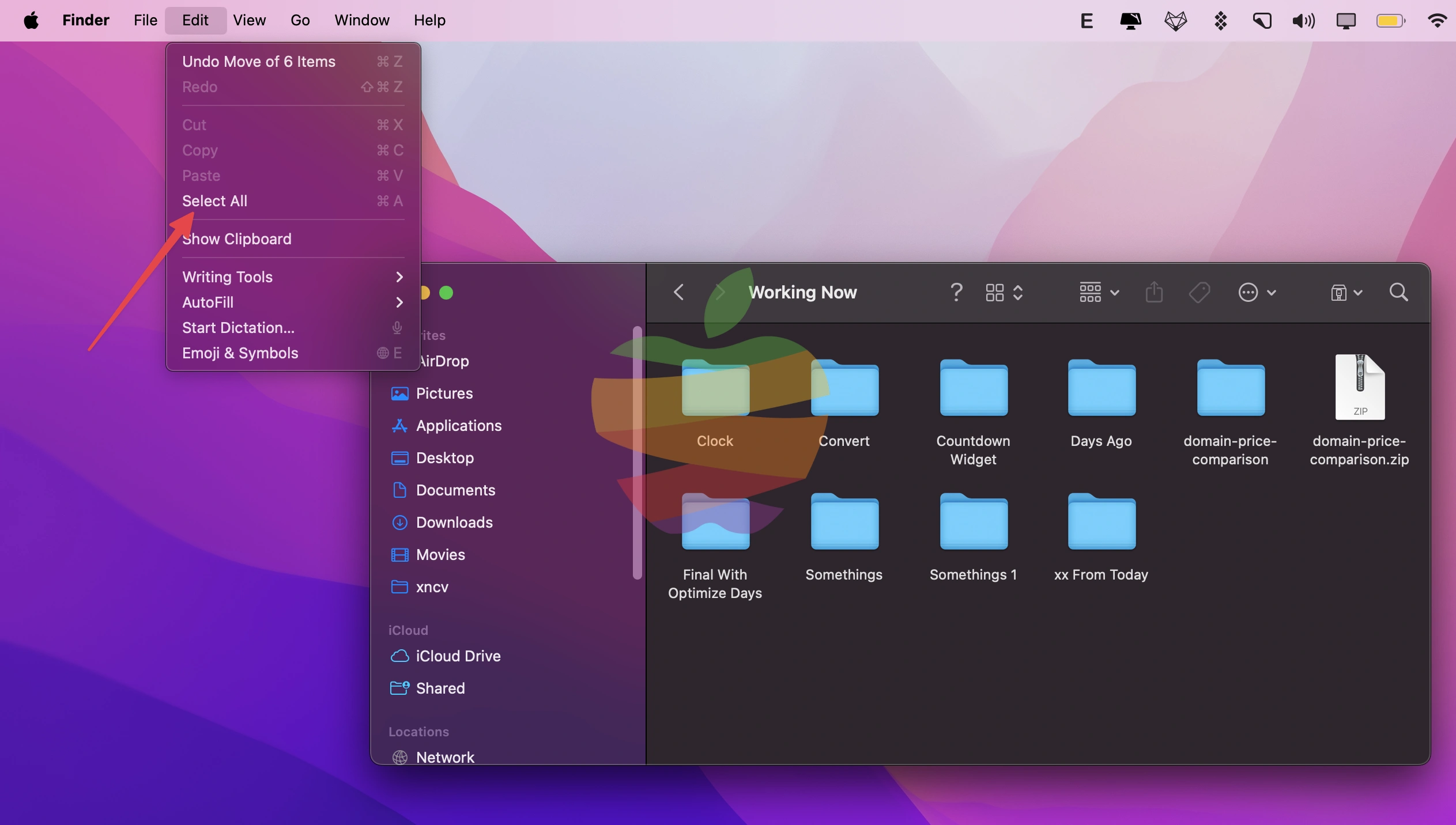Click the Locations section header
This screenshot has width=1456, height=825.
coord(418,732)
